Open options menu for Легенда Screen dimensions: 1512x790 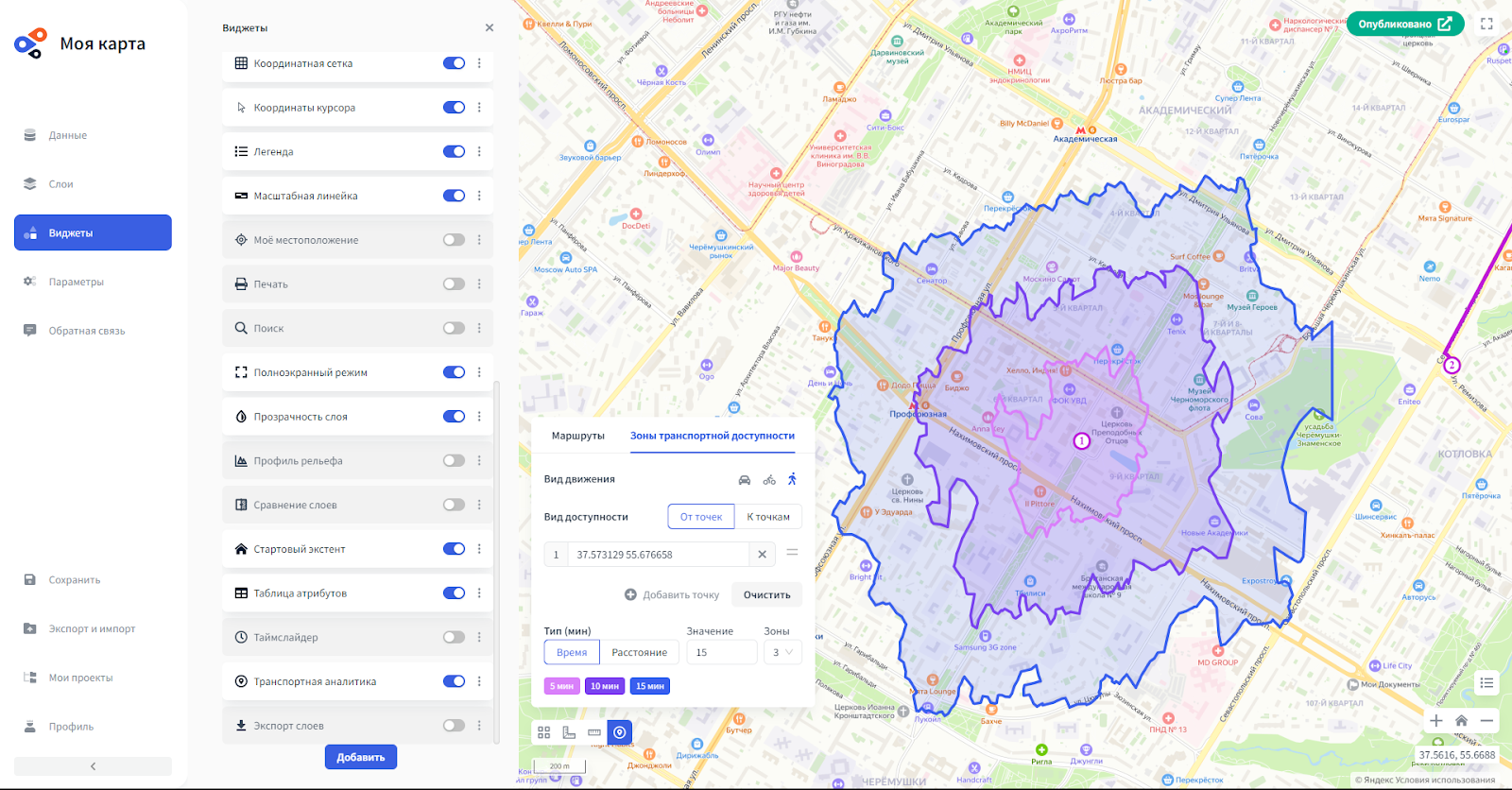pos(479,151)
